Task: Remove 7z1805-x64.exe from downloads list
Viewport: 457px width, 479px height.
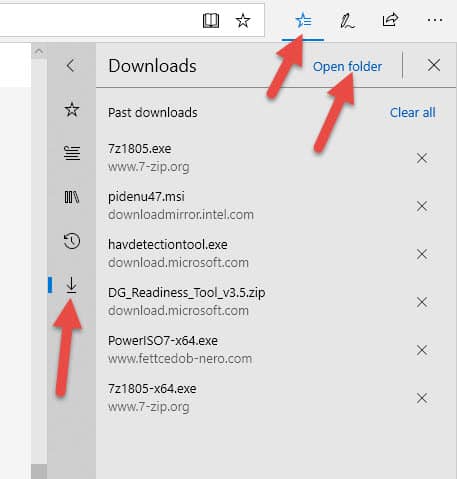Action: pos(422,398)
